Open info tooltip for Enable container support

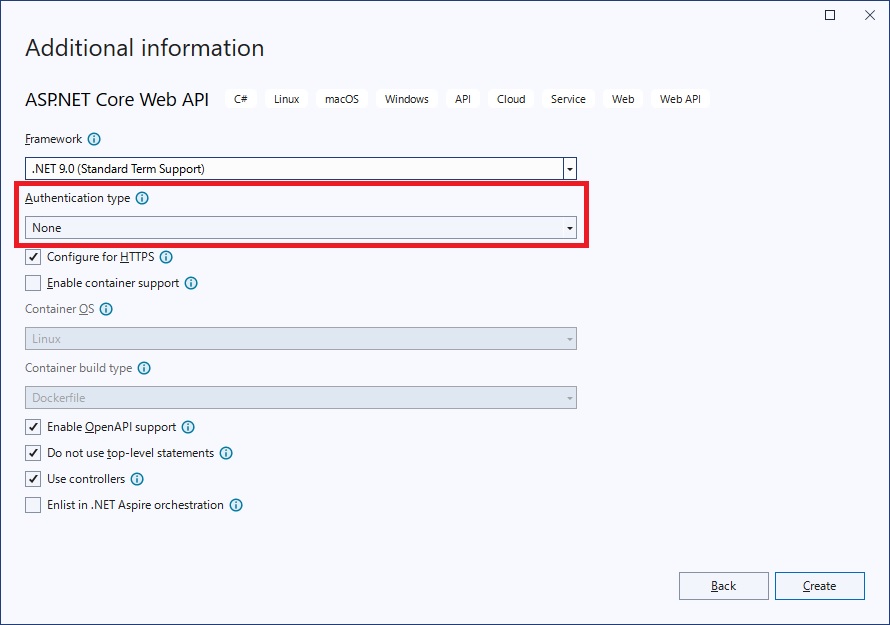tap(191, 283)
